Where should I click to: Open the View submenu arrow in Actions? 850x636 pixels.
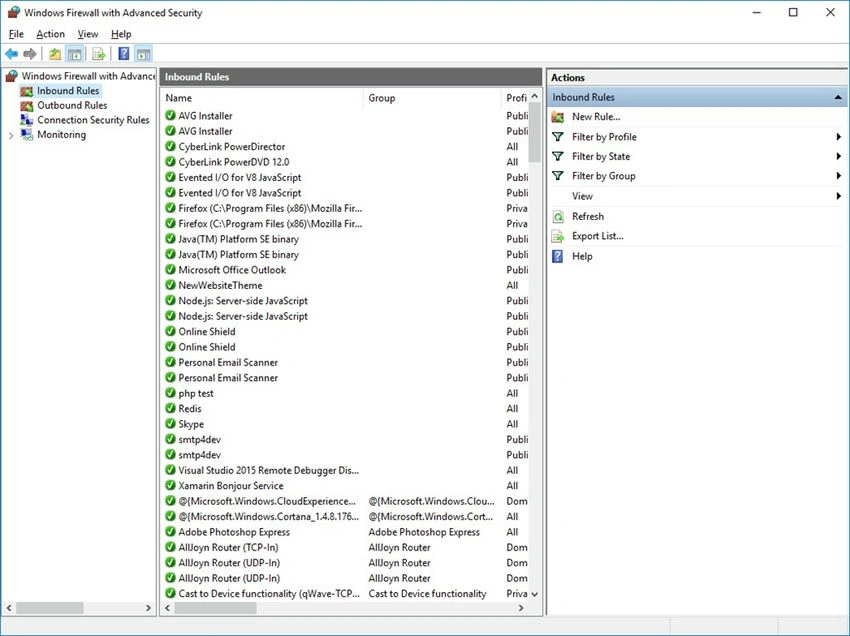[x=839, y=196]
